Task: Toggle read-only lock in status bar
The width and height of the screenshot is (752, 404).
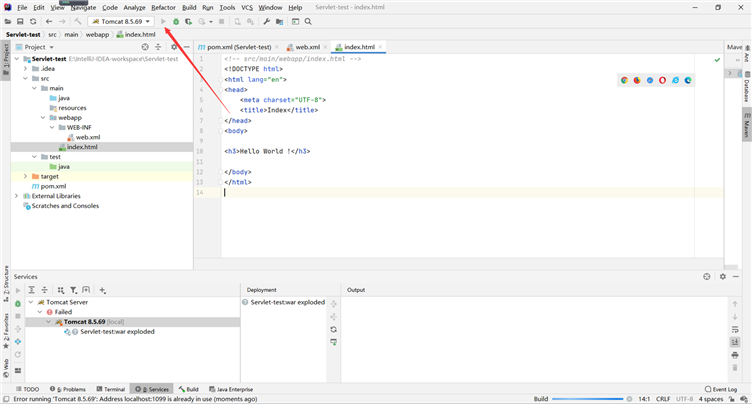Action: tap(732, 399)
